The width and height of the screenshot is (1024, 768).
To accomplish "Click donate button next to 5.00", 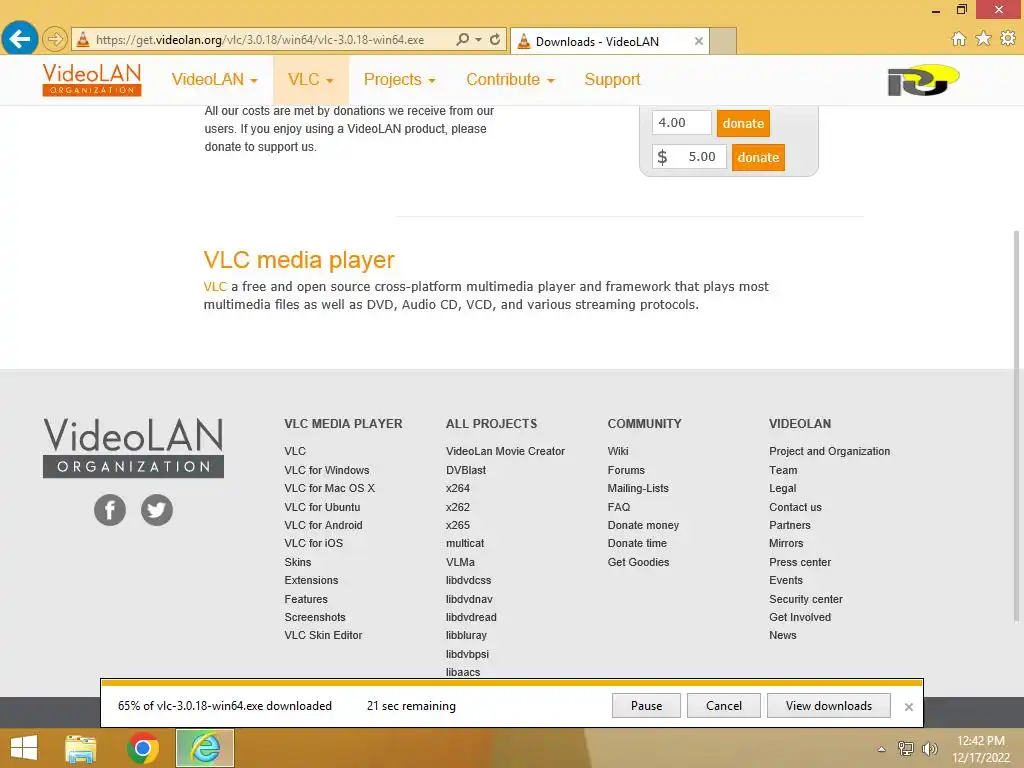I will pyautogui.click(x=758, y=157).
